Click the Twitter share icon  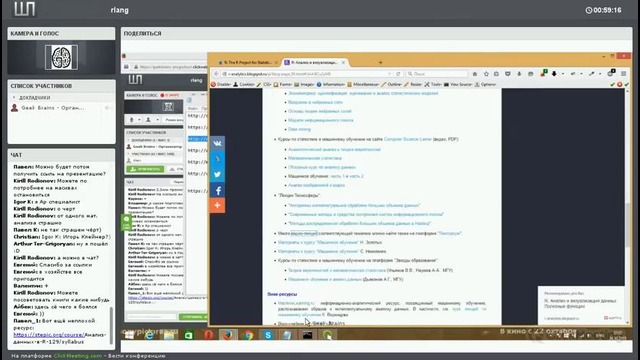(x=218, y=175)
